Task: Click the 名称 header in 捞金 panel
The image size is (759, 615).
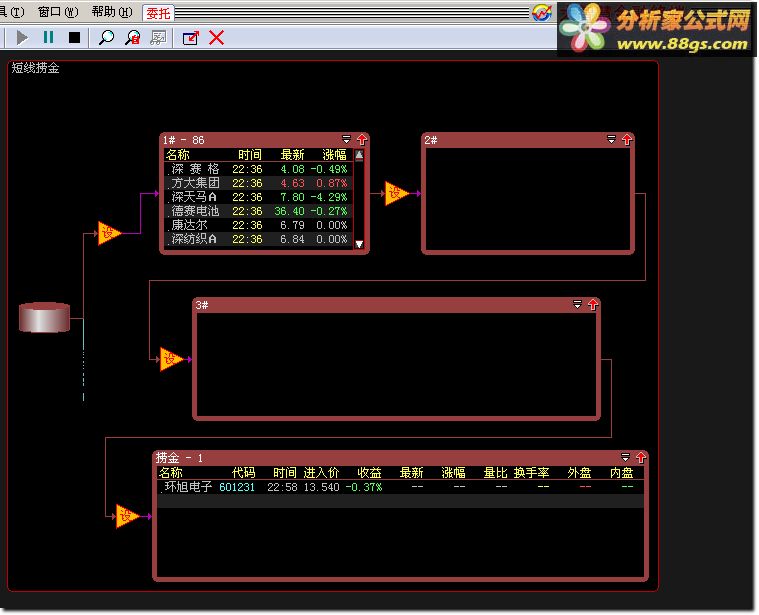Action: pos(171,473)
